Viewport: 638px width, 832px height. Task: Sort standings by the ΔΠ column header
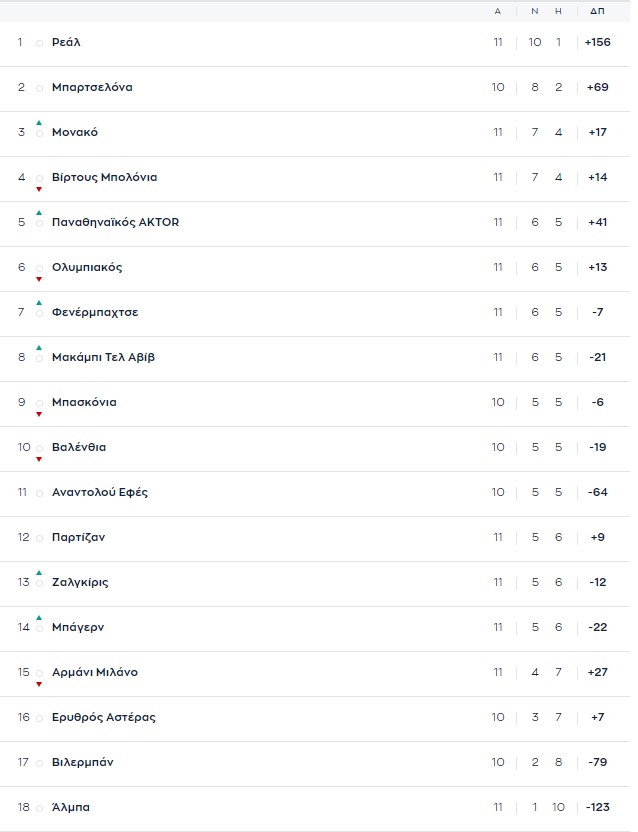pos(597,11)
